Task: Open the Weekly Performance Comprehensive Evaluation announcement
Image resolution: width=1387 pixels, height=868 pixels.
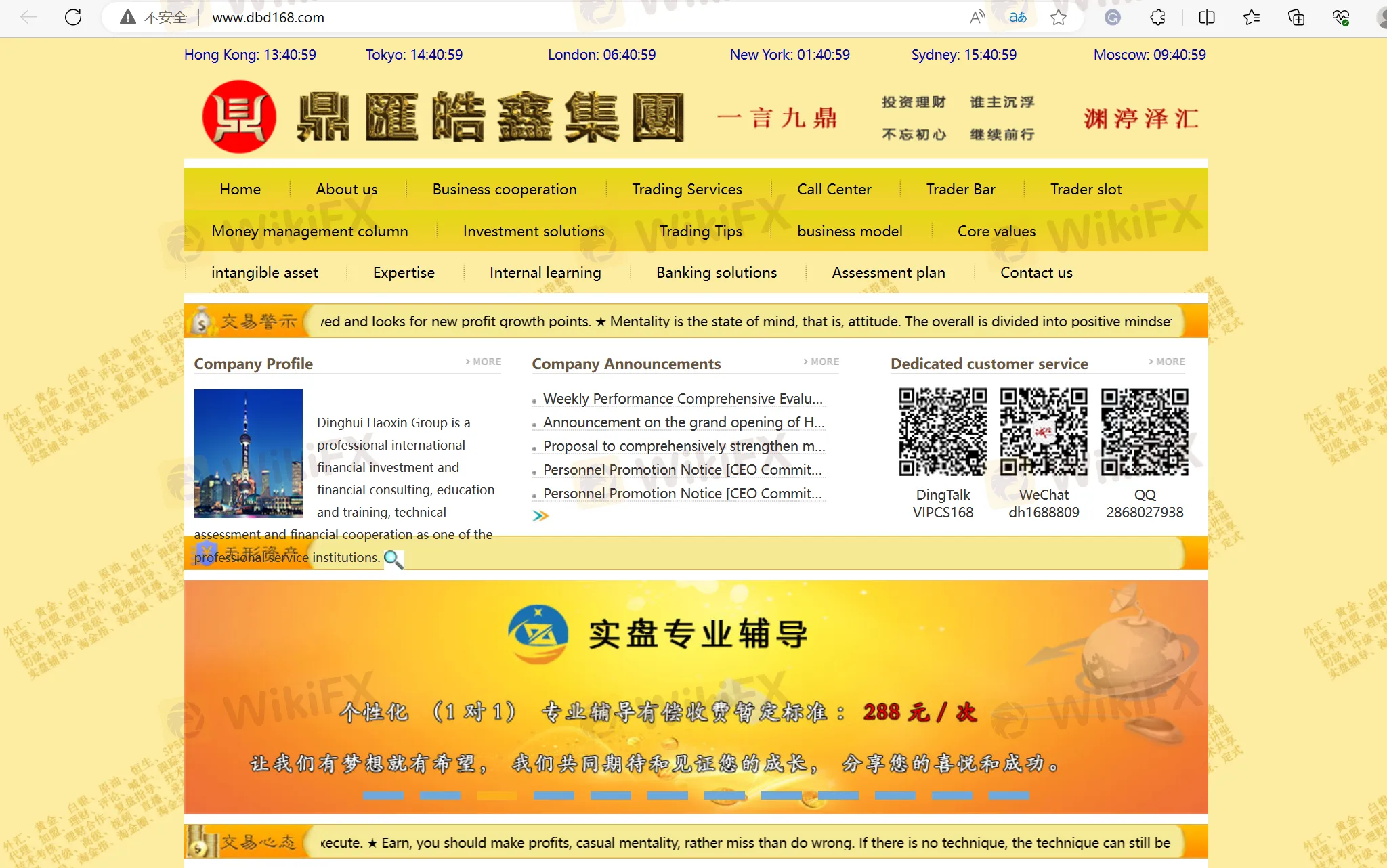Action: tap(683, 399)
